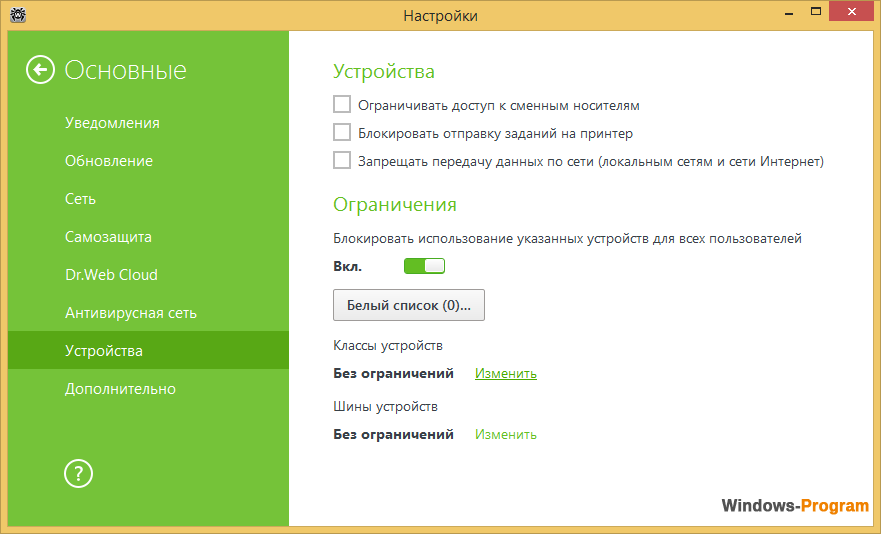
Task: Minimize the Настройки window
Action: [x=789, y=12]
